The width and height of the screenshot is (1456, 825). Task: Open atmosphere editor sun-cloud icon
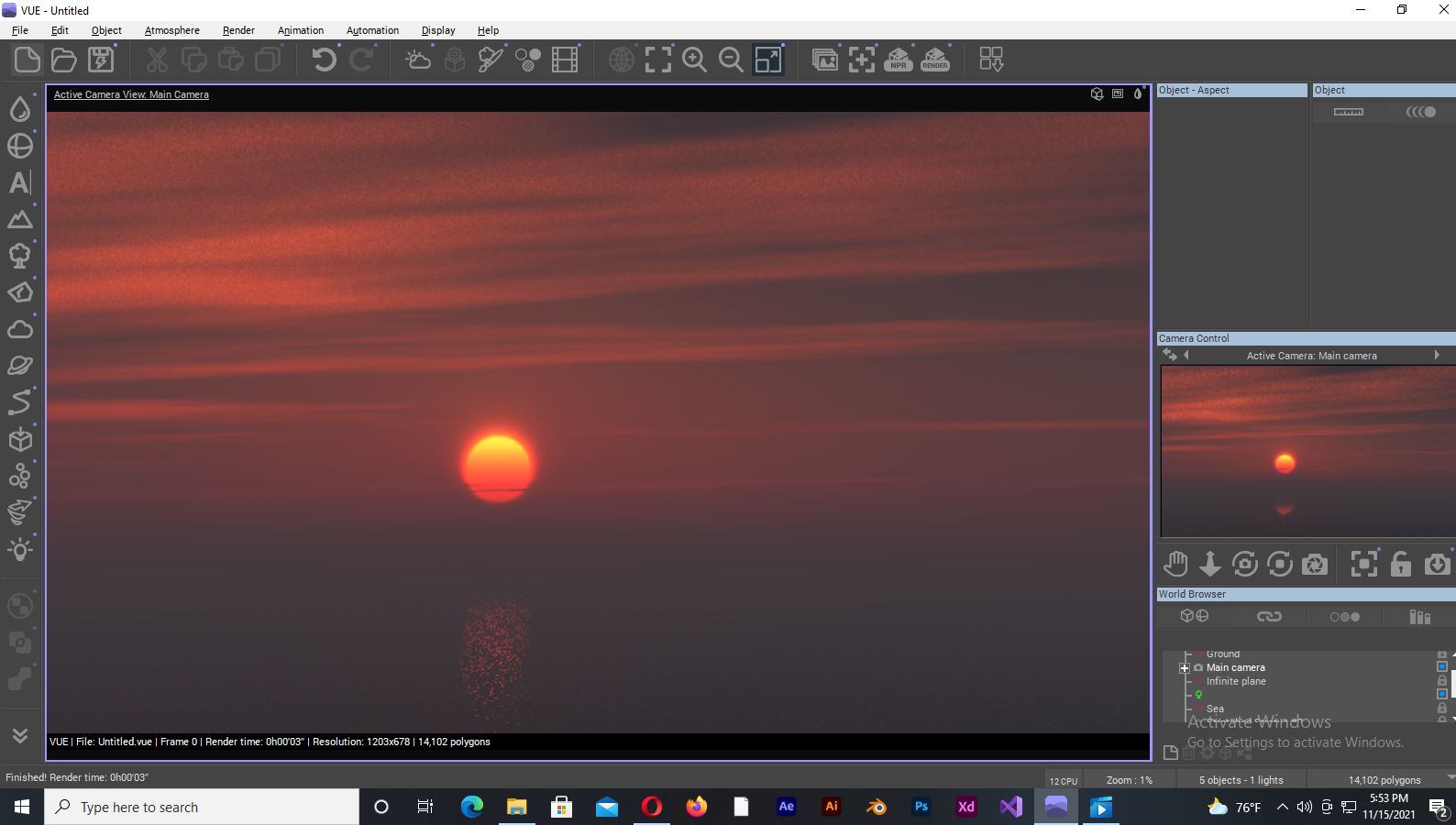pyautogui.click(x=418, y=60)
